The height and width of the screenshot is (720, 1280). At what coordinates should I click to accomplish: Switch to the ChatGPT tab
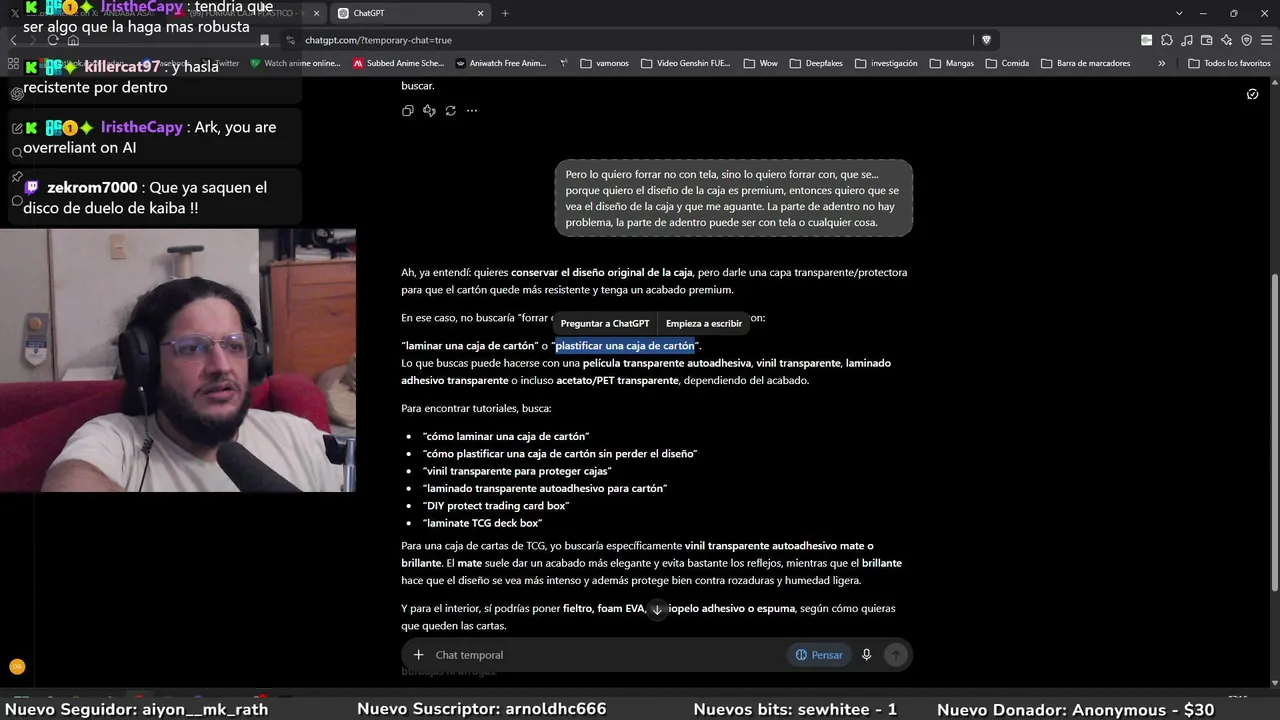(x=410, y=13)
